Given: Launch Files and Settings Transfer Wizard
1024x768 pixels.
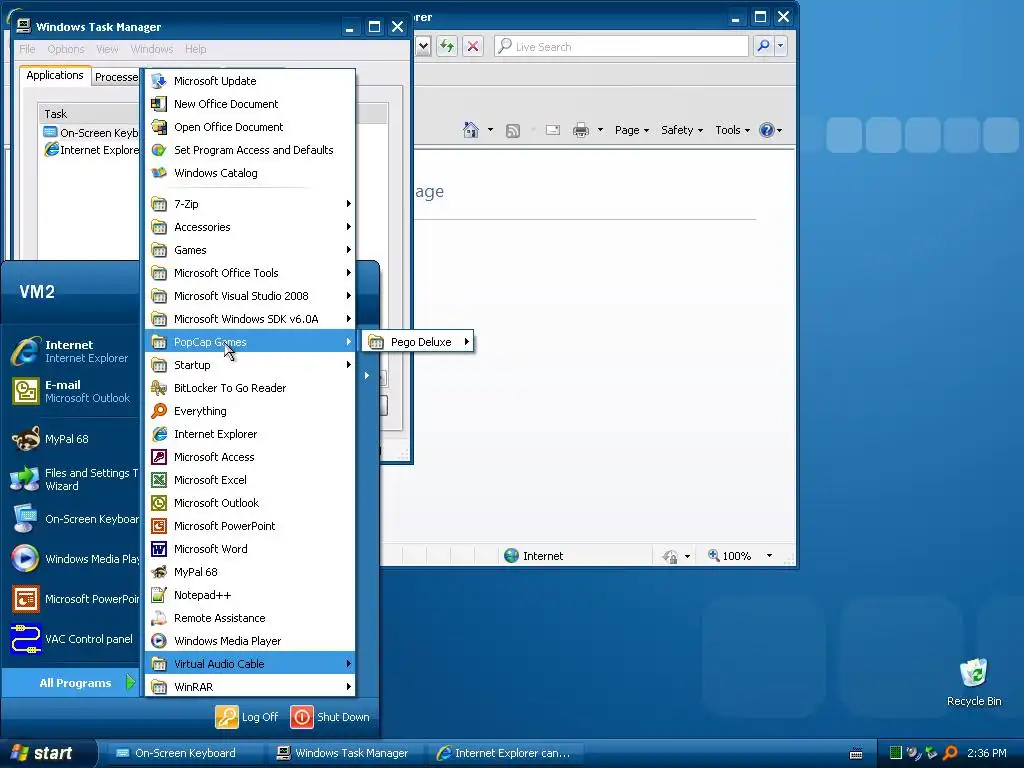Looking at the screenshot, I should point(72,479).
